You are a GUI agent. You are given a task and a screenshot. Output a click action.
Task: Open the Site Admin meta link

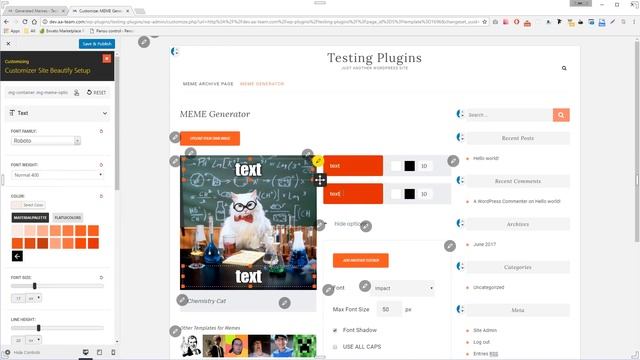click(485, 330)
